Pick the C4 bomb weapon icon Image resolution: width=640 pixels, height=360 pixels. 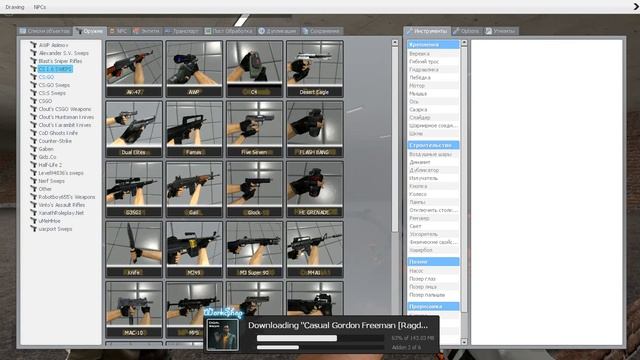pos(254,69)
